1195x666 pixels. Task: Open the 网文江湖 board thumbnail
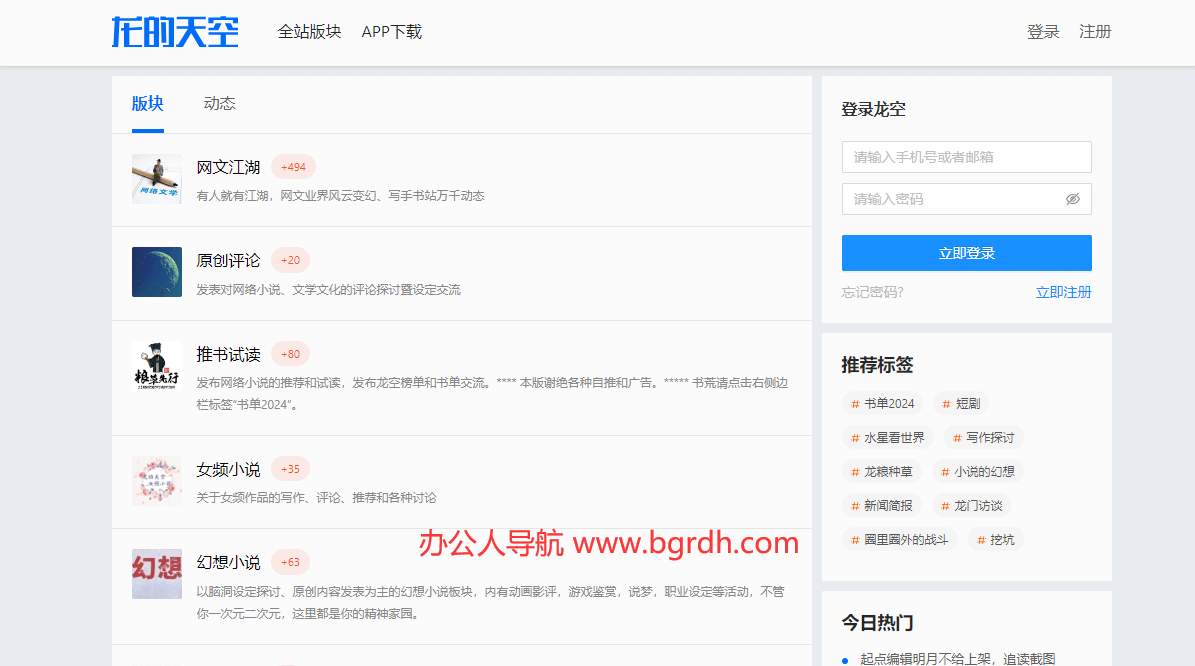(x=157, y=179)
